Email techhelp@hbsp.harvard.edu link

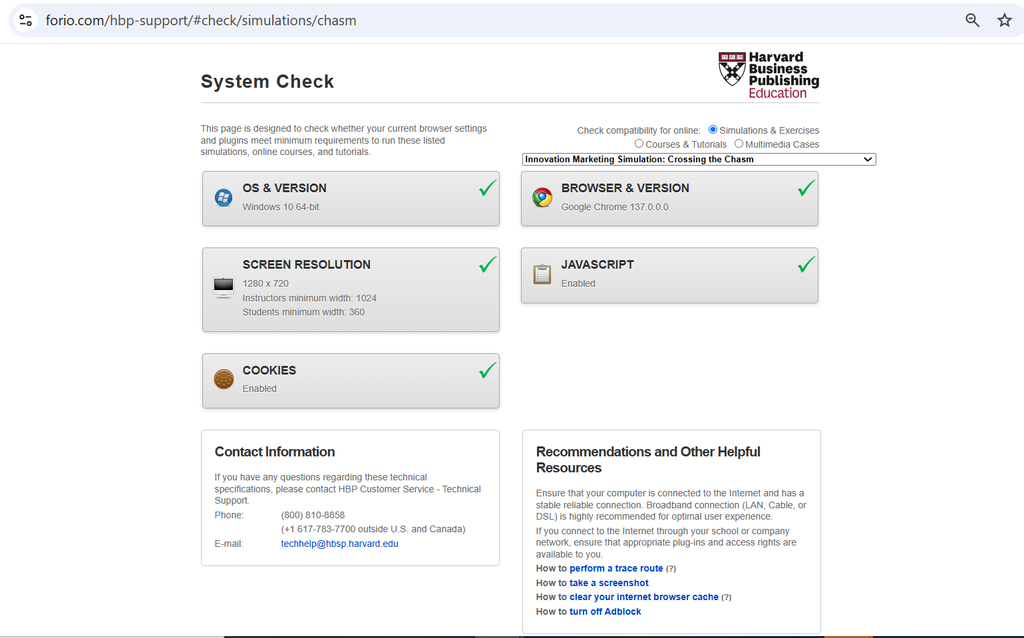click(x=339, y=543)
